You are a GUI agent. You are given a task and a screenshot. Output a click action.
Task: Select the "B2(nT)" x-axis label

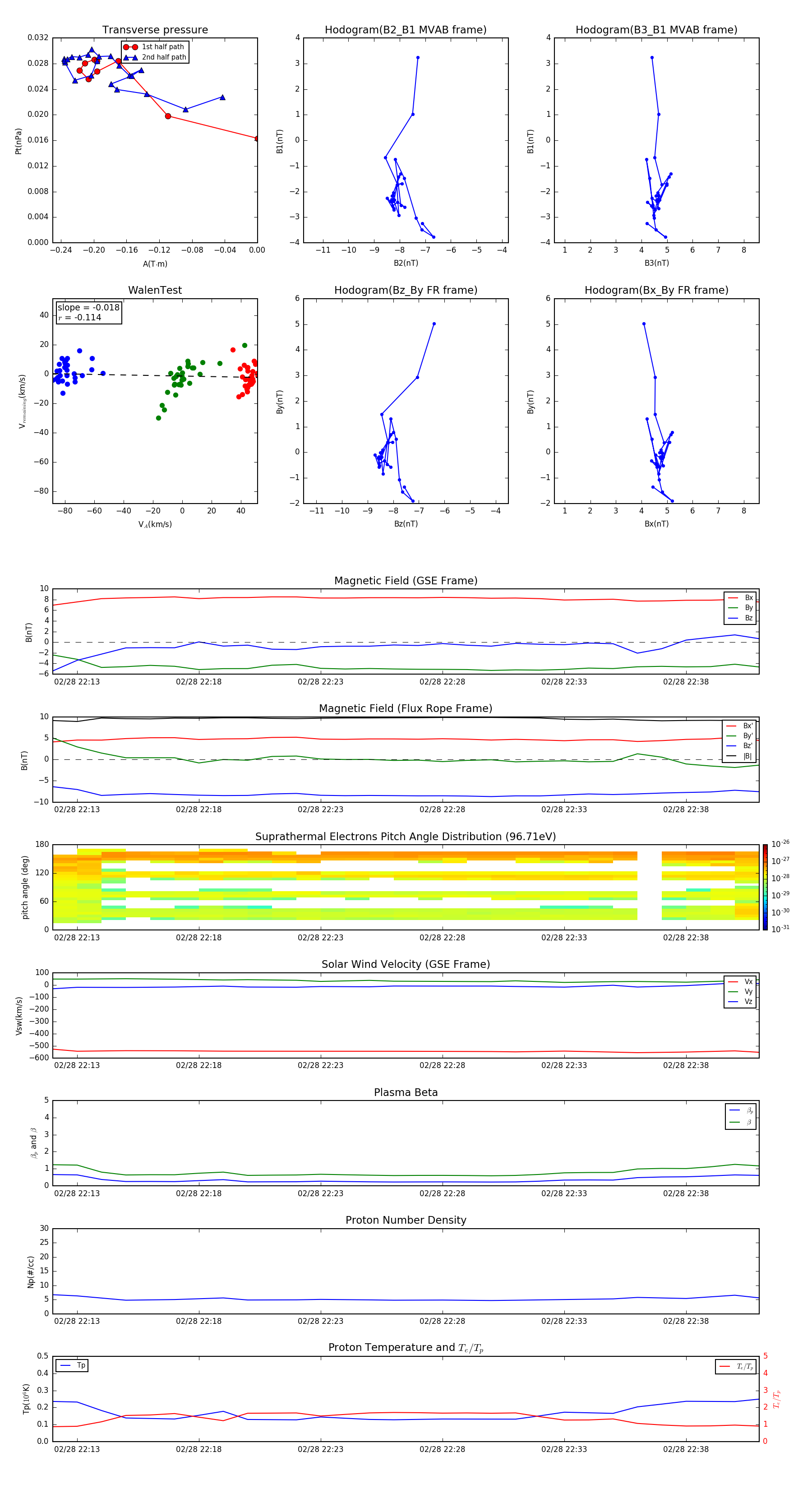point(406,263)
